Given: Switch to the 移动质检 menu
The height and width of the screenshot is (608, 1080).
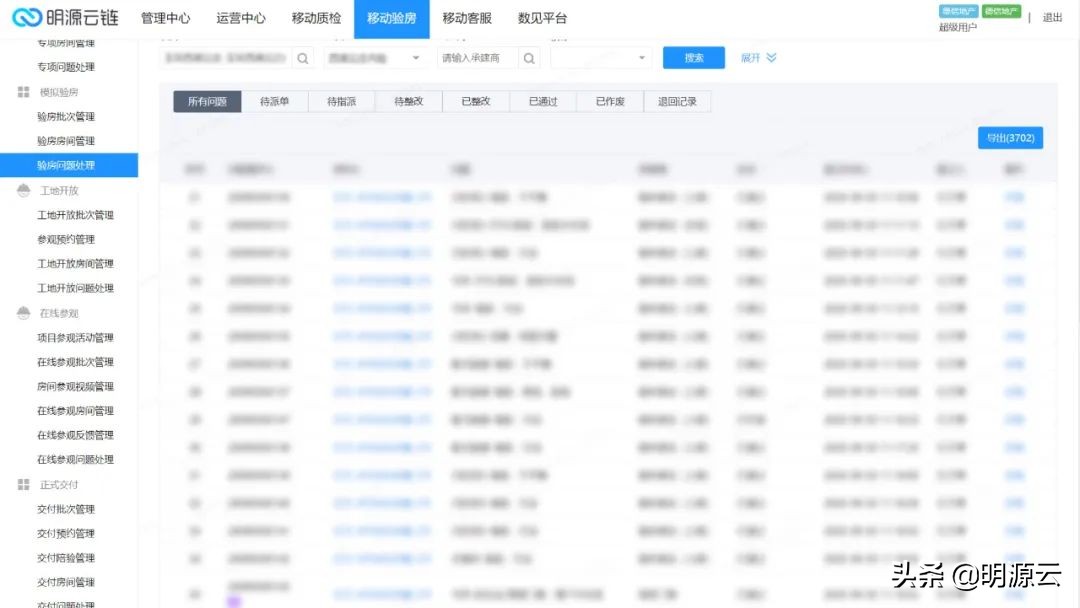Looking at the screenshot, I should 317,18.
